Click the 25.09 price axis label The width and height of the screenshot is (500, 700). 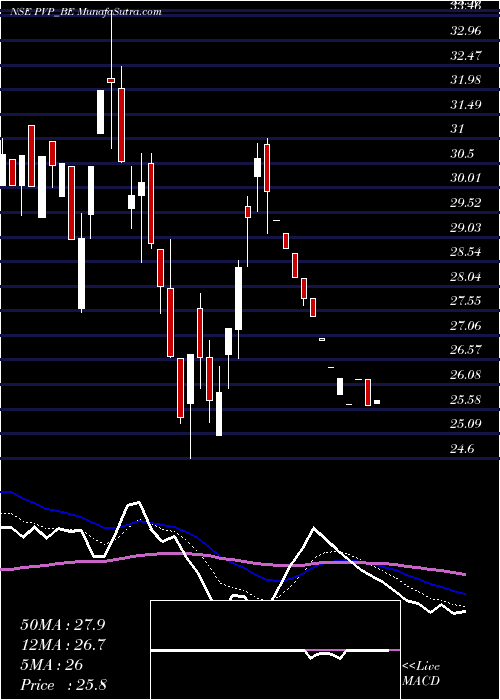[466, 423]
